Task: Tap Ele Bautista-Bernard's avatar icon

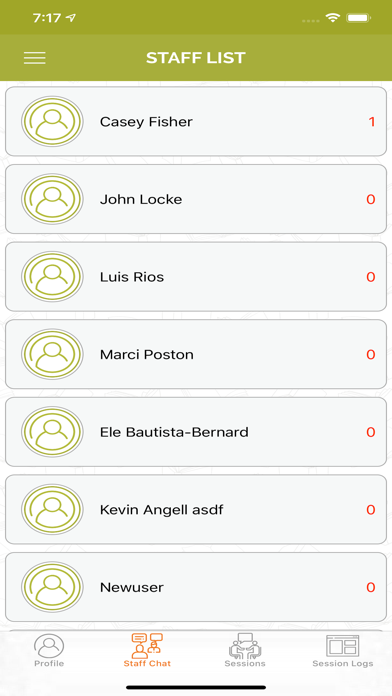Action: (x=52, y=432)
